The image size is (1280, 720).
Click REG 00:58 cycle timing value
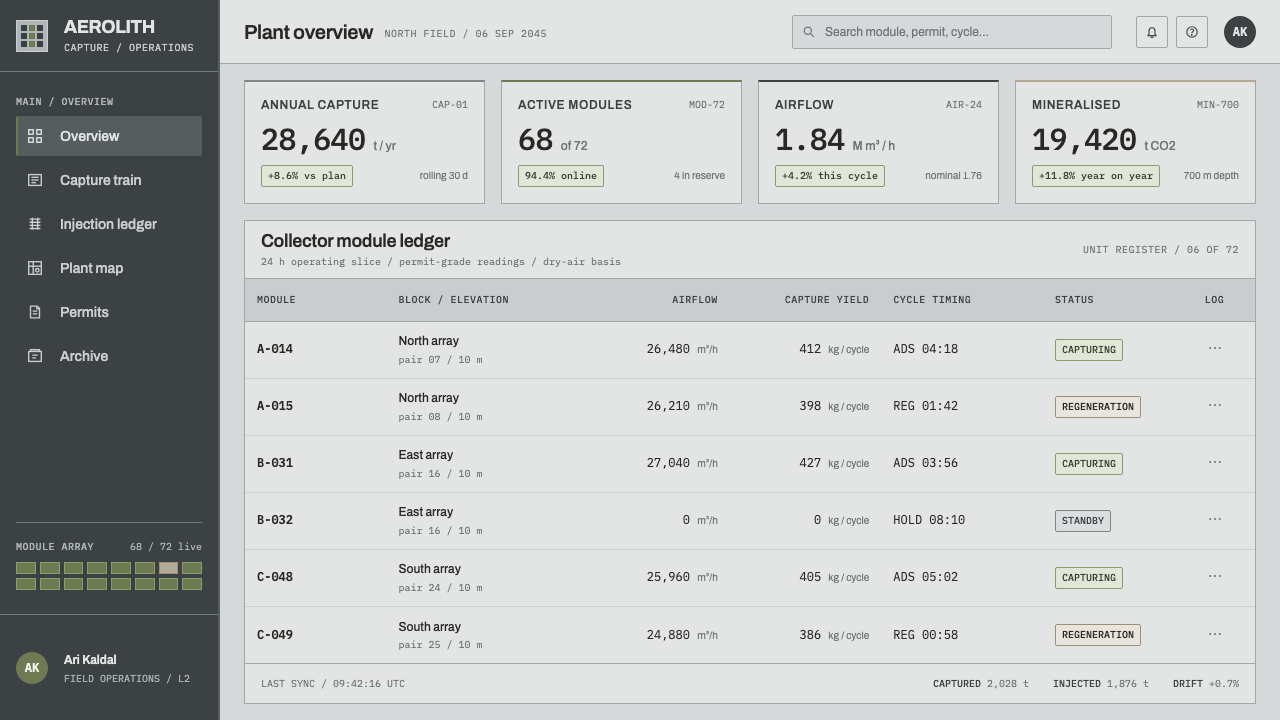[926, 635]
